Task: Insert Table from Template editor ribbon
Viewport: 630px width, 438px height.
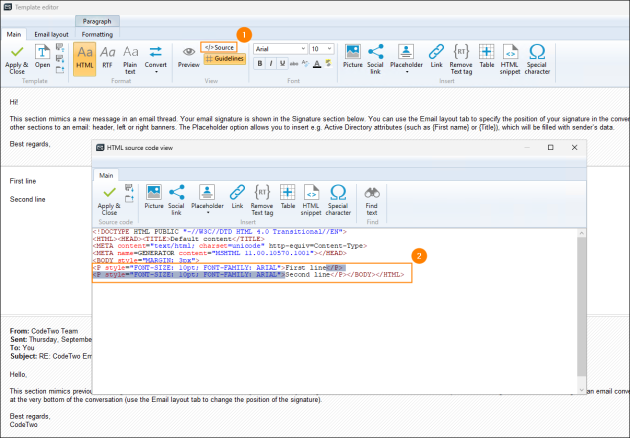Action: click(x=487, y=56)
